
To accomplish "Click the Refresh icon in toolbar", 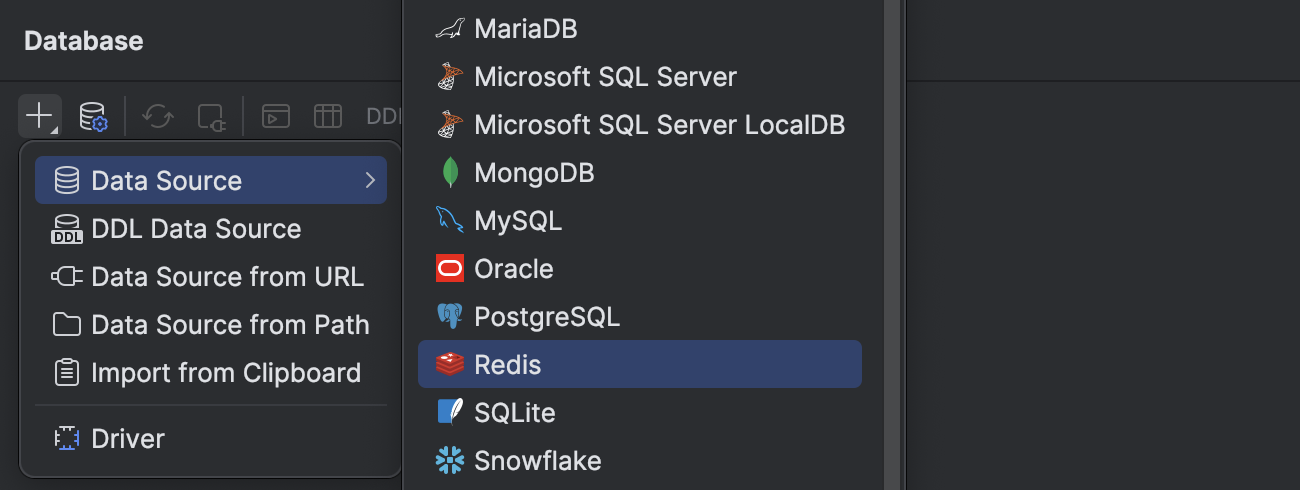I will [x=158, y=116].
